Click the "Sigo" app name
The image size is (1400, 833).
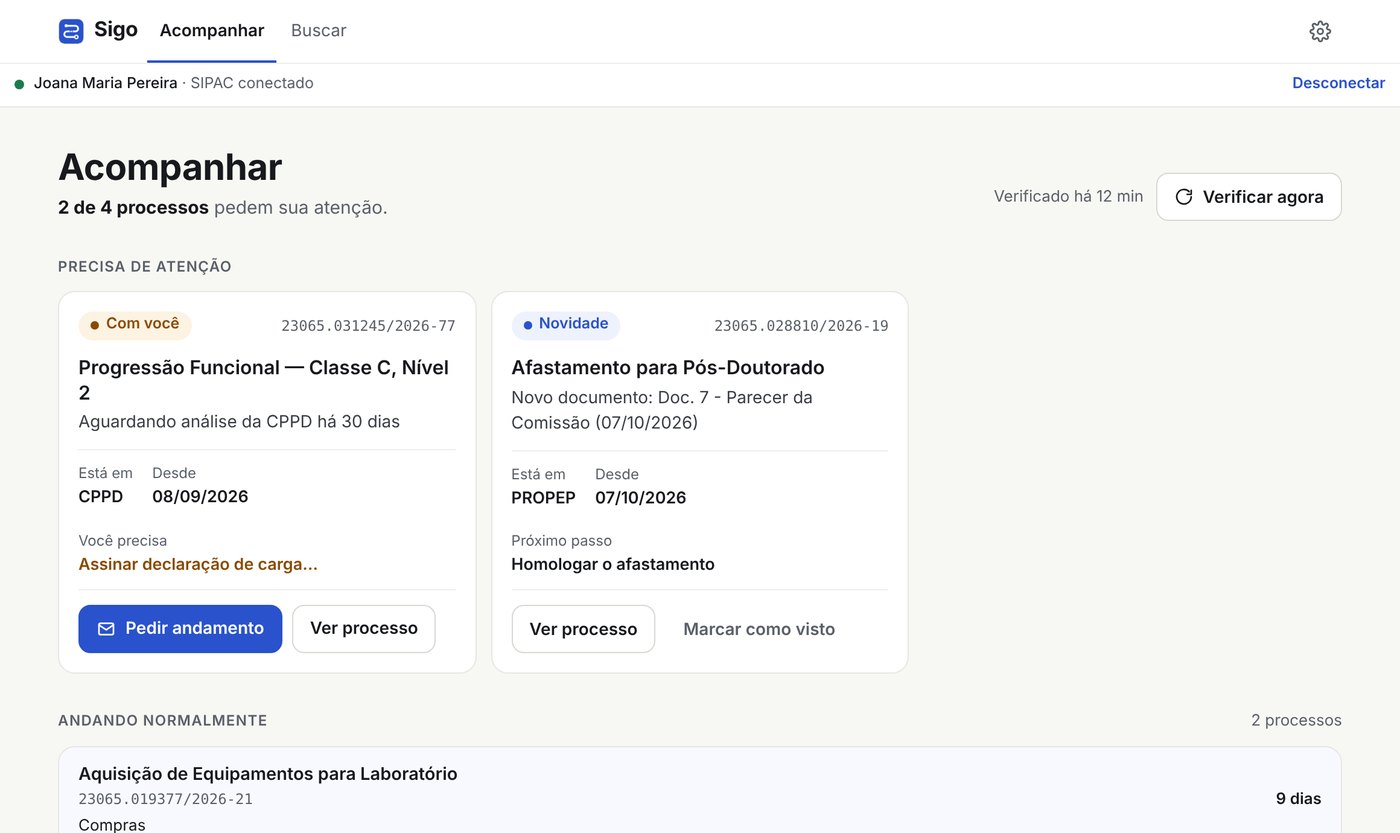coord(116,30)
